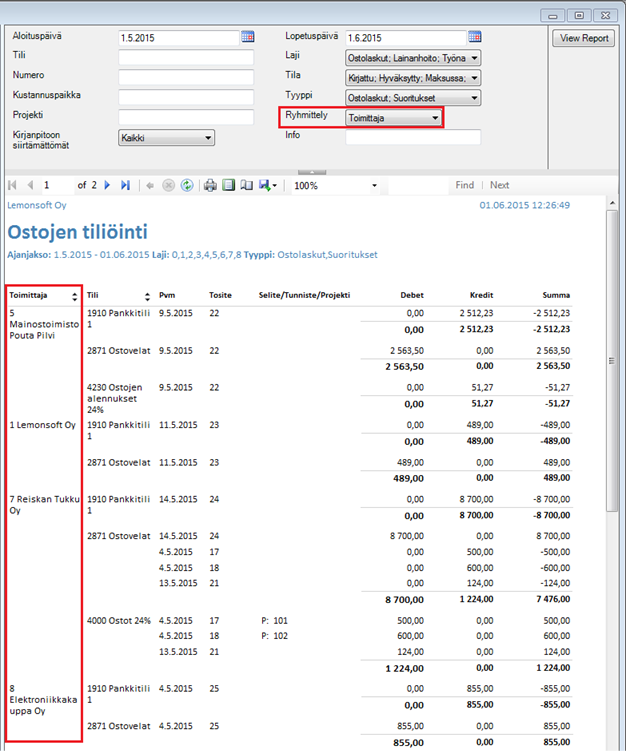The height and width of the screenshot is (751, 626).
Task: Click the back to parent report arrow
Action: coord(150,185)
